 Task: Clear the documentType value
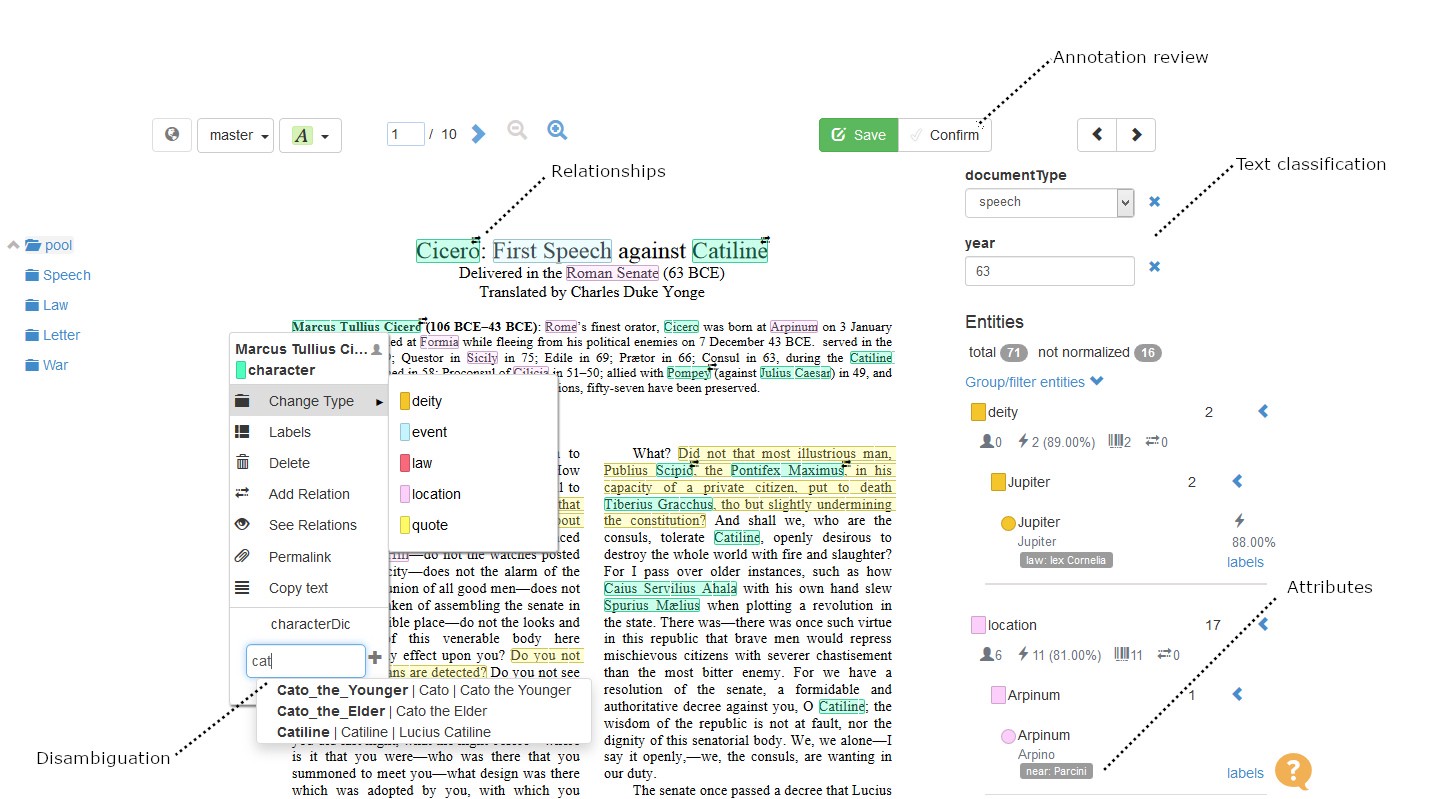[x=1154, y=202]
